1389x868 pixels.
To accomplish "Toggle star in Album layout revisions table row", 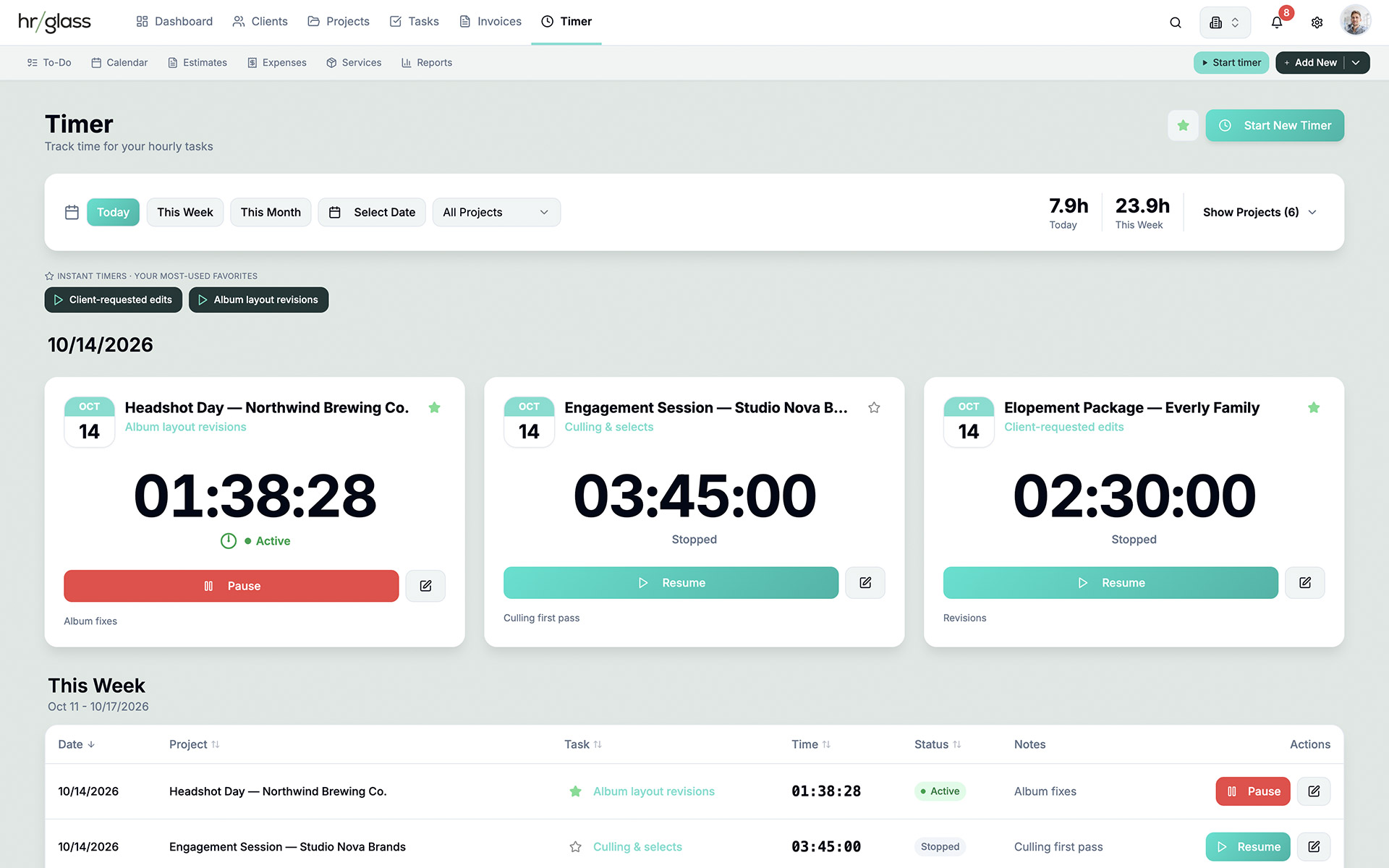I will 575,791.
